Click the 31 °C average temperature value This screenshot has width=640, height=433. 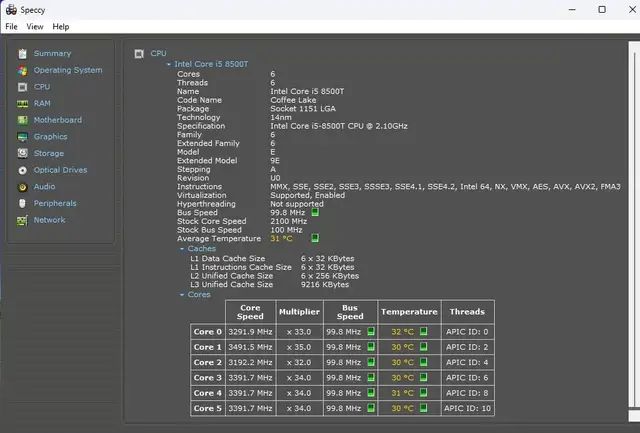pos(281,238)
